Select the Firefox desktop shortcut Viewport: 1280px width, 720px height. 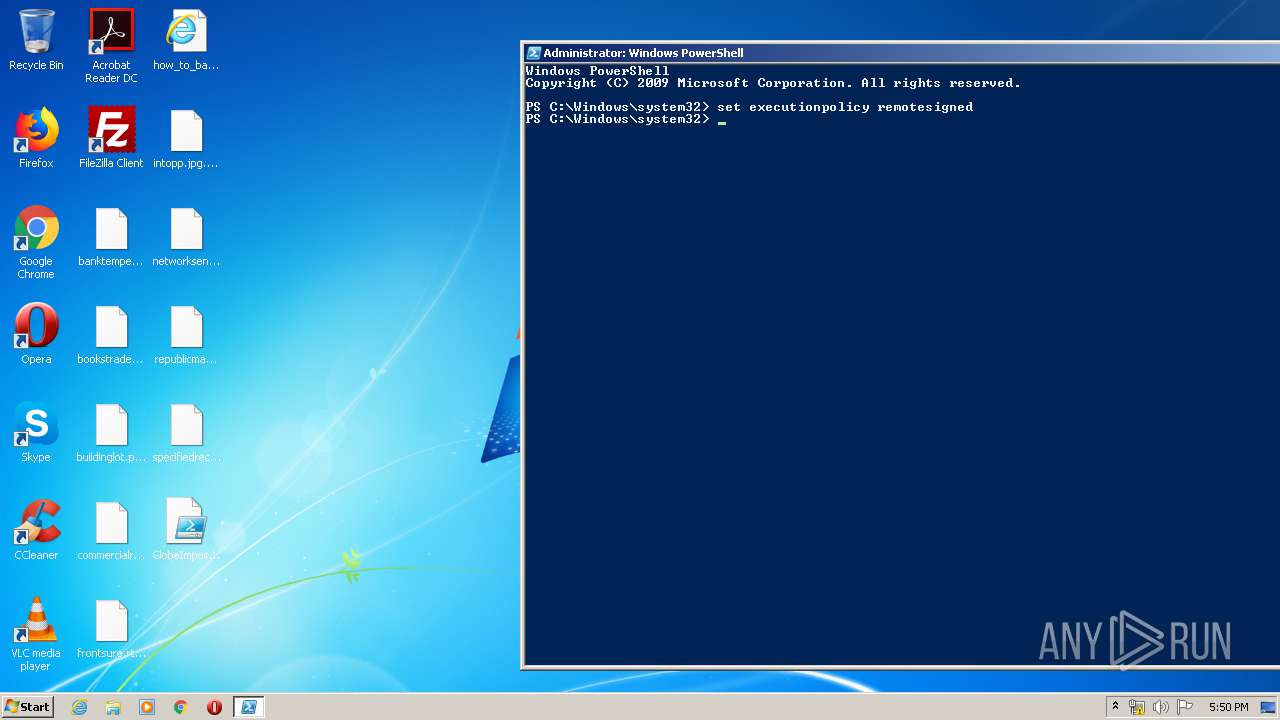tap(36, 138)
